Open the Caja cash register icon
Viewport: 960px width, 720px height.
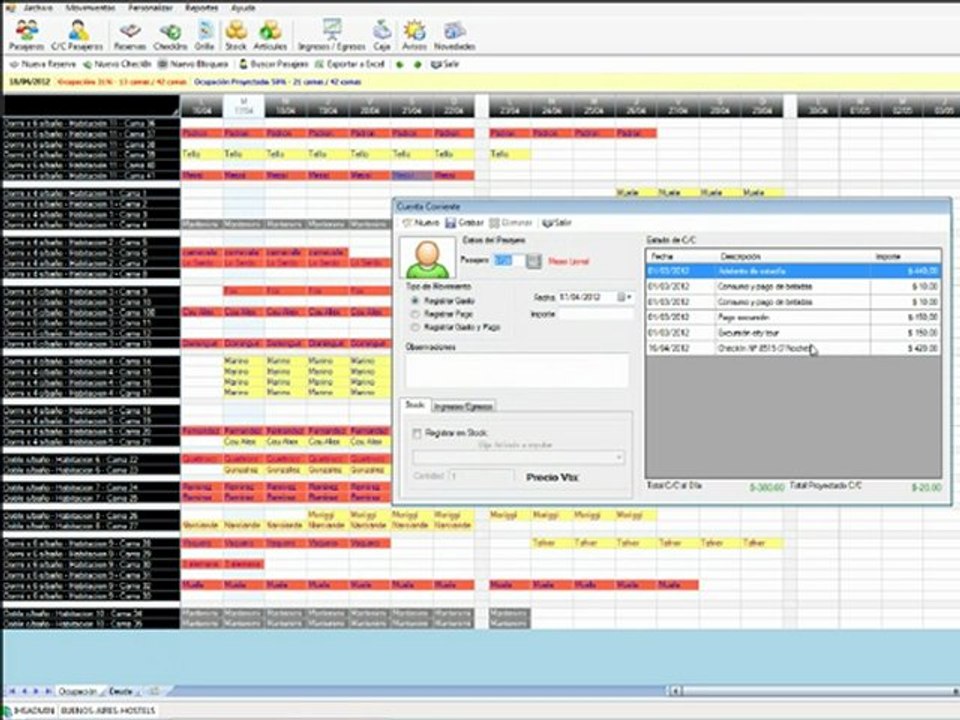click(382, 35)
